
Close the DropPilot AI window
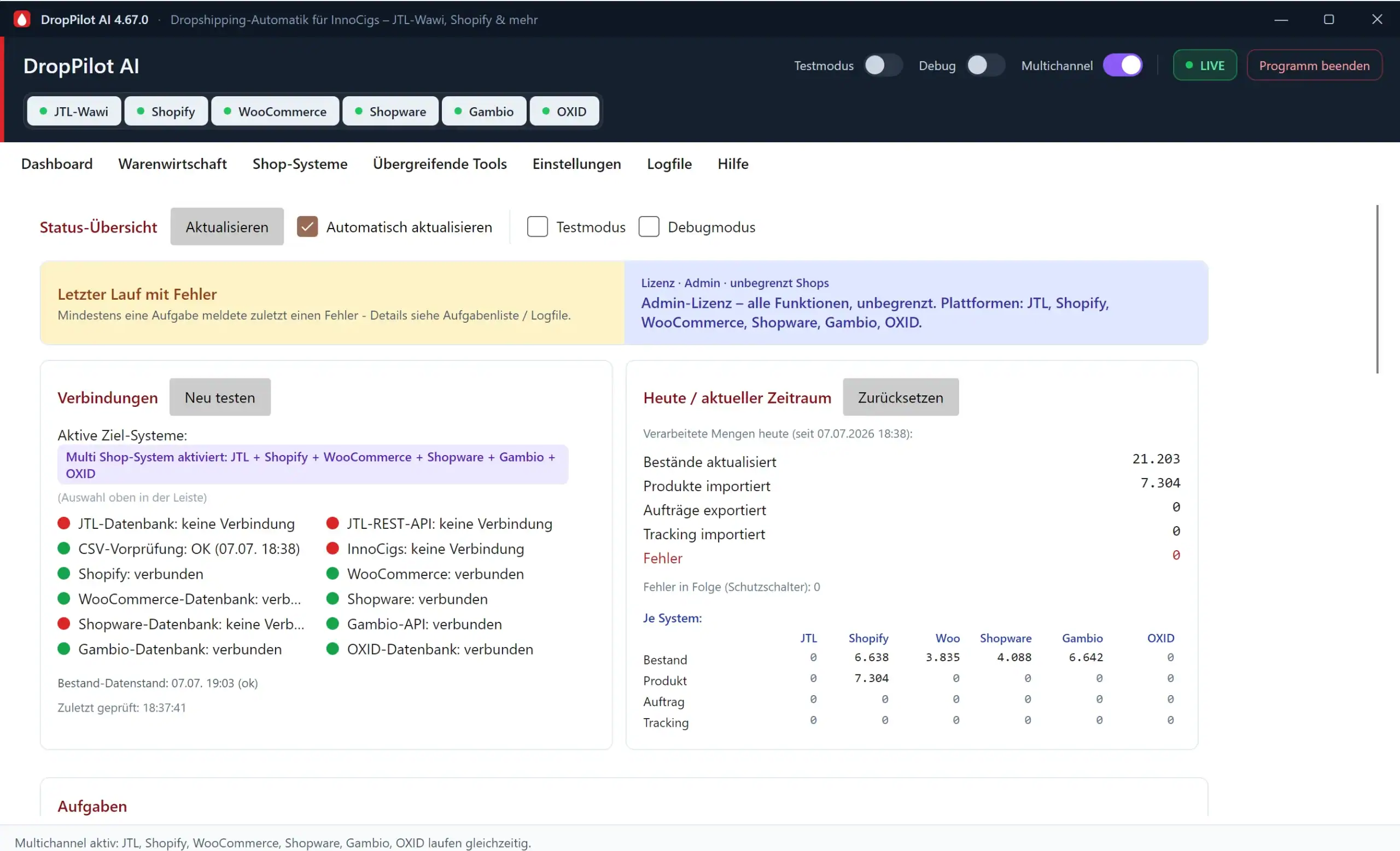click(1376, 19)
